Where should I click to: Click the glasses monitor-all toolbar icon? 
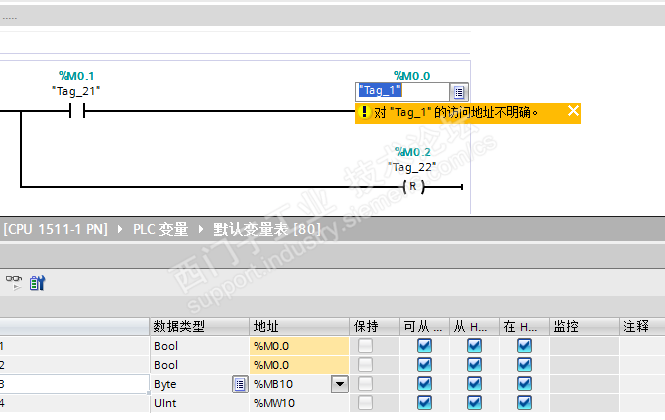[x=14, y=282]
